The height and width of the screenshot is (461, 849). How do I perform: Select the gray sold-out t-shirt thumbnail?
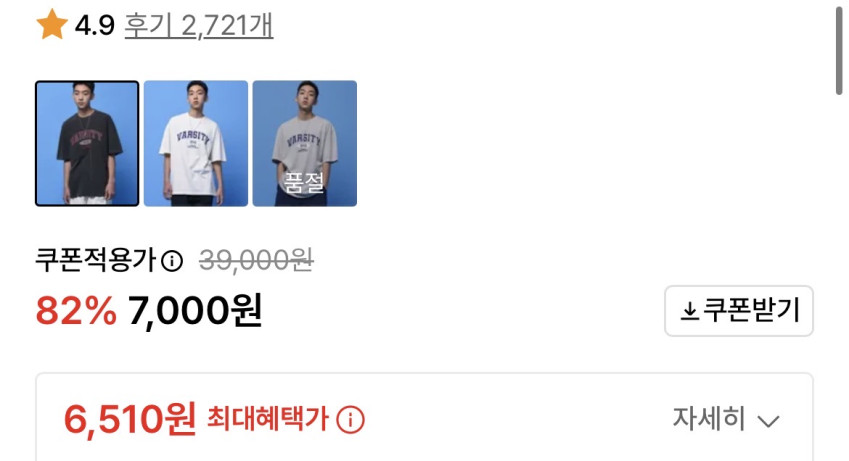305,144
